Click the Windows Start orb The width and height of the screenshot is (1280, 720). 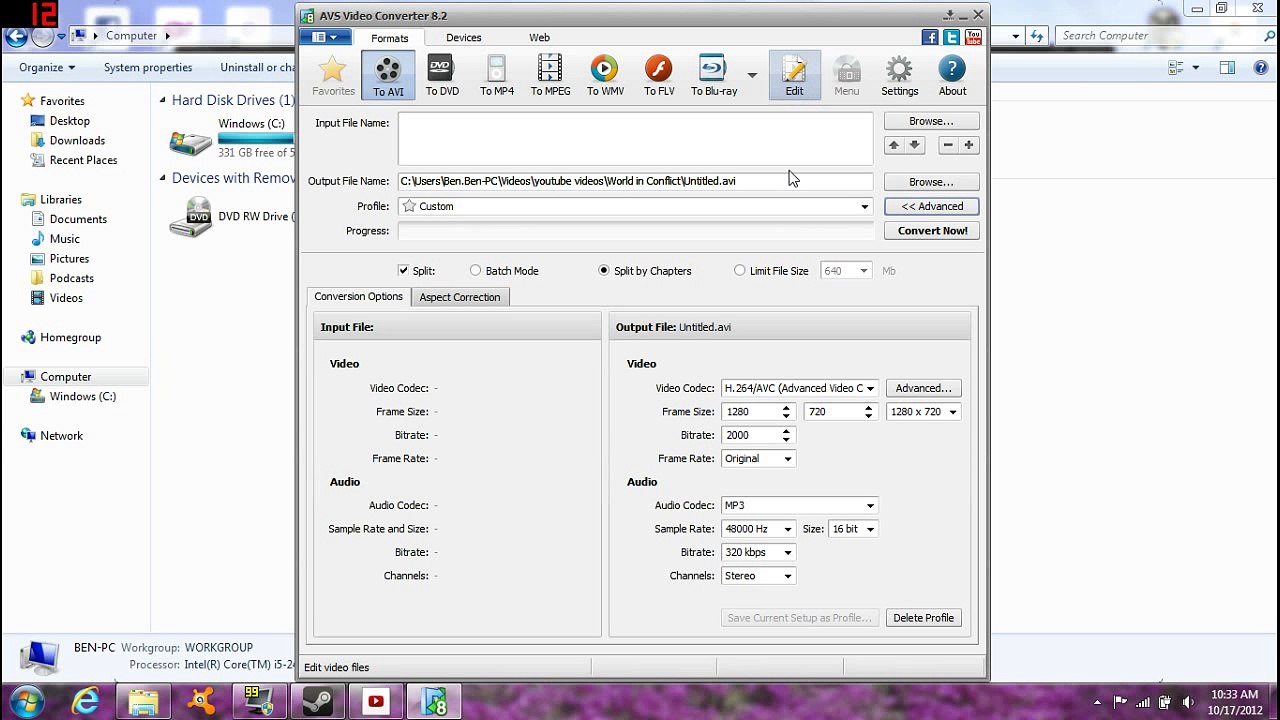click(27, 701)
